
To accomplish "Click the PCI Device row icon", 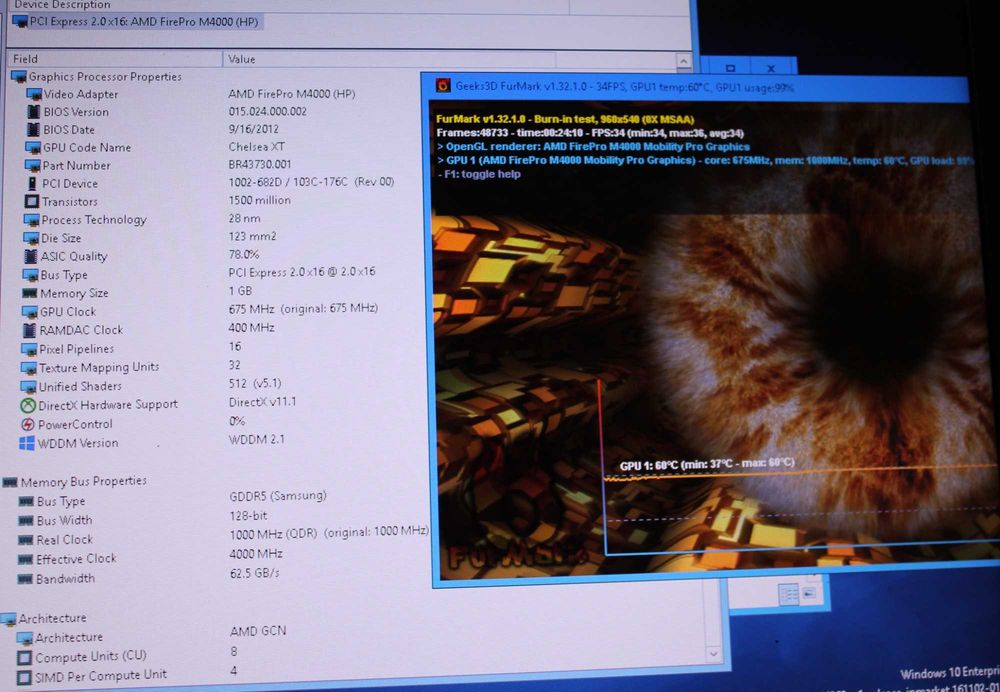I will (x=32, y=184).
